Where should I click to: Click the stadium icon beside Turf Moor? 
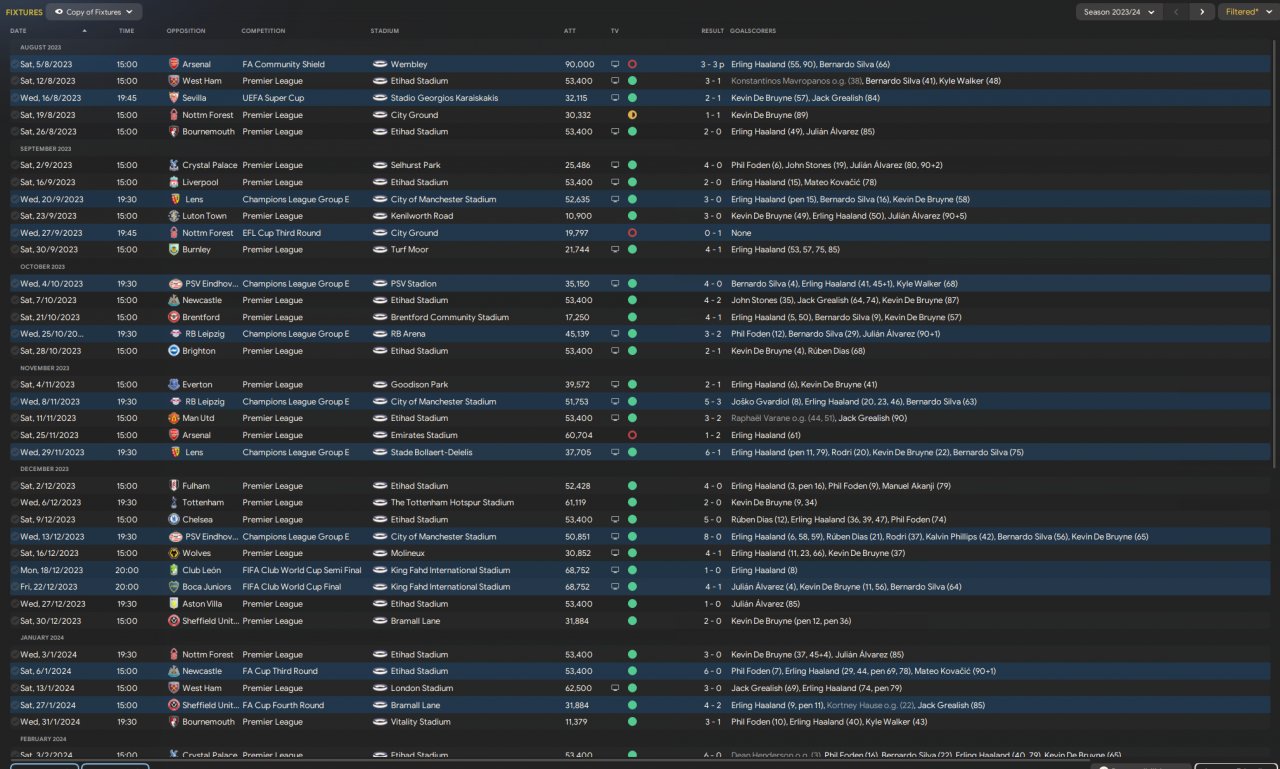coord(380,250)
